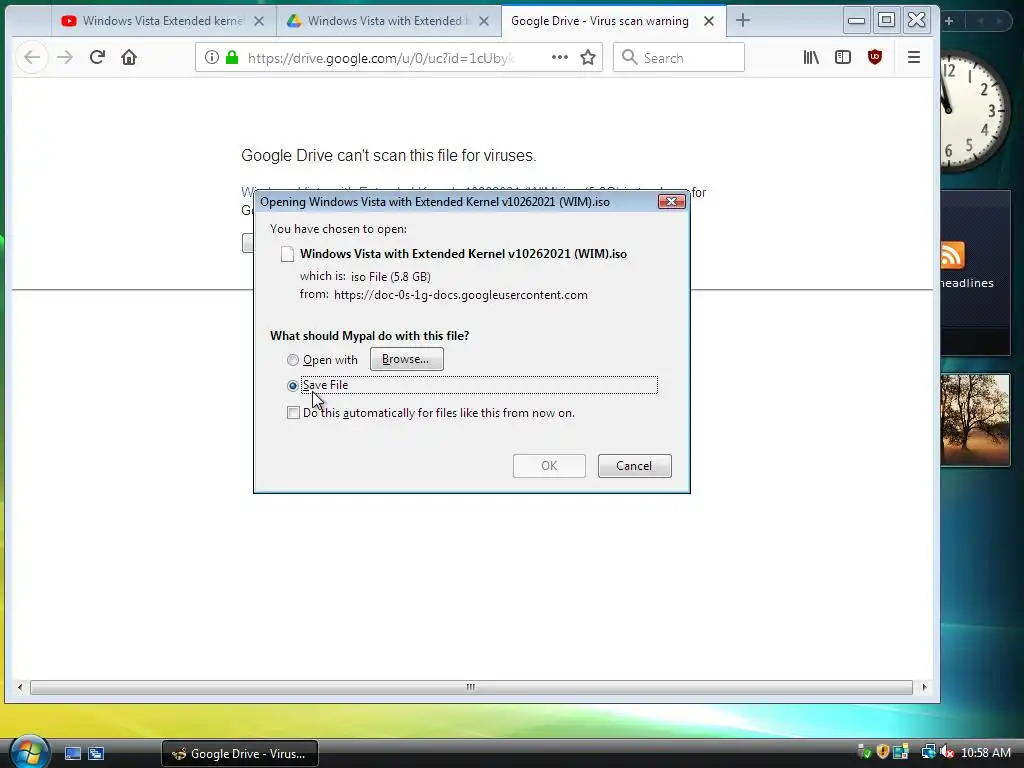Click the forward navigation arrow
The image size is (1024, 768).
point(65,57)
